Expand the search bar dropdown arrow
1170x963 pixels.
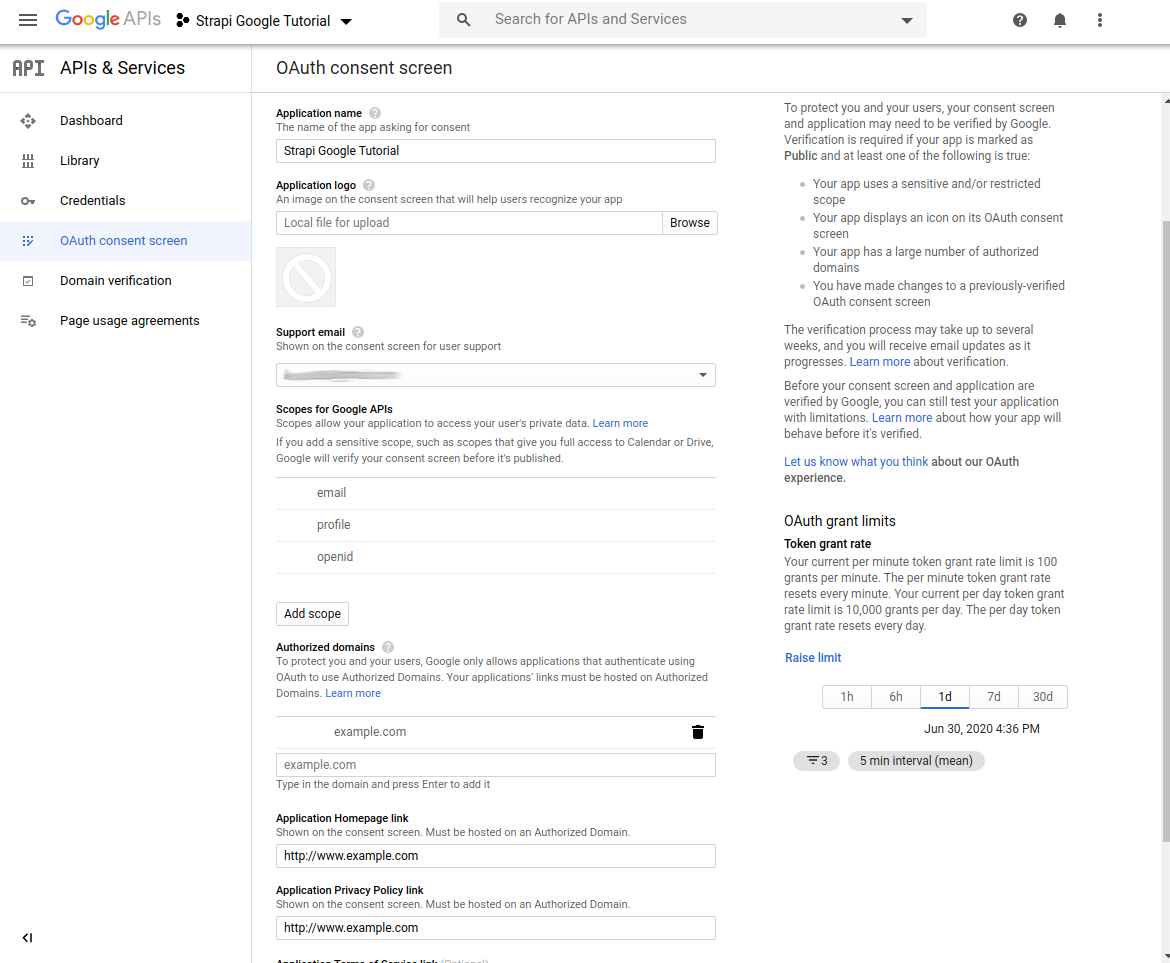tap(907, 20)
